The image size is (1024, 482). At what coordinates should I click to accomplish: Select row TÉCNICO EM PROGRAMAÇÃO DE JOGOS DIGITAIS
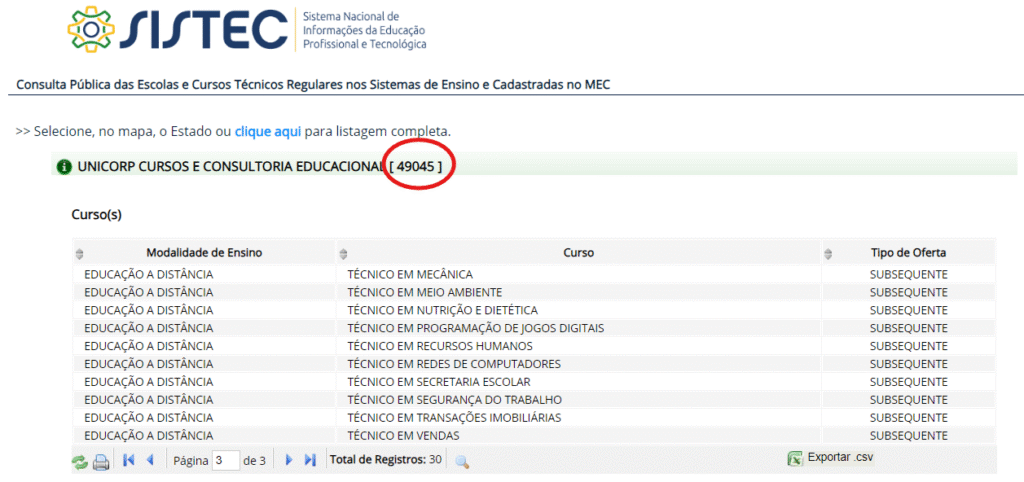click(x=534, y=328)
